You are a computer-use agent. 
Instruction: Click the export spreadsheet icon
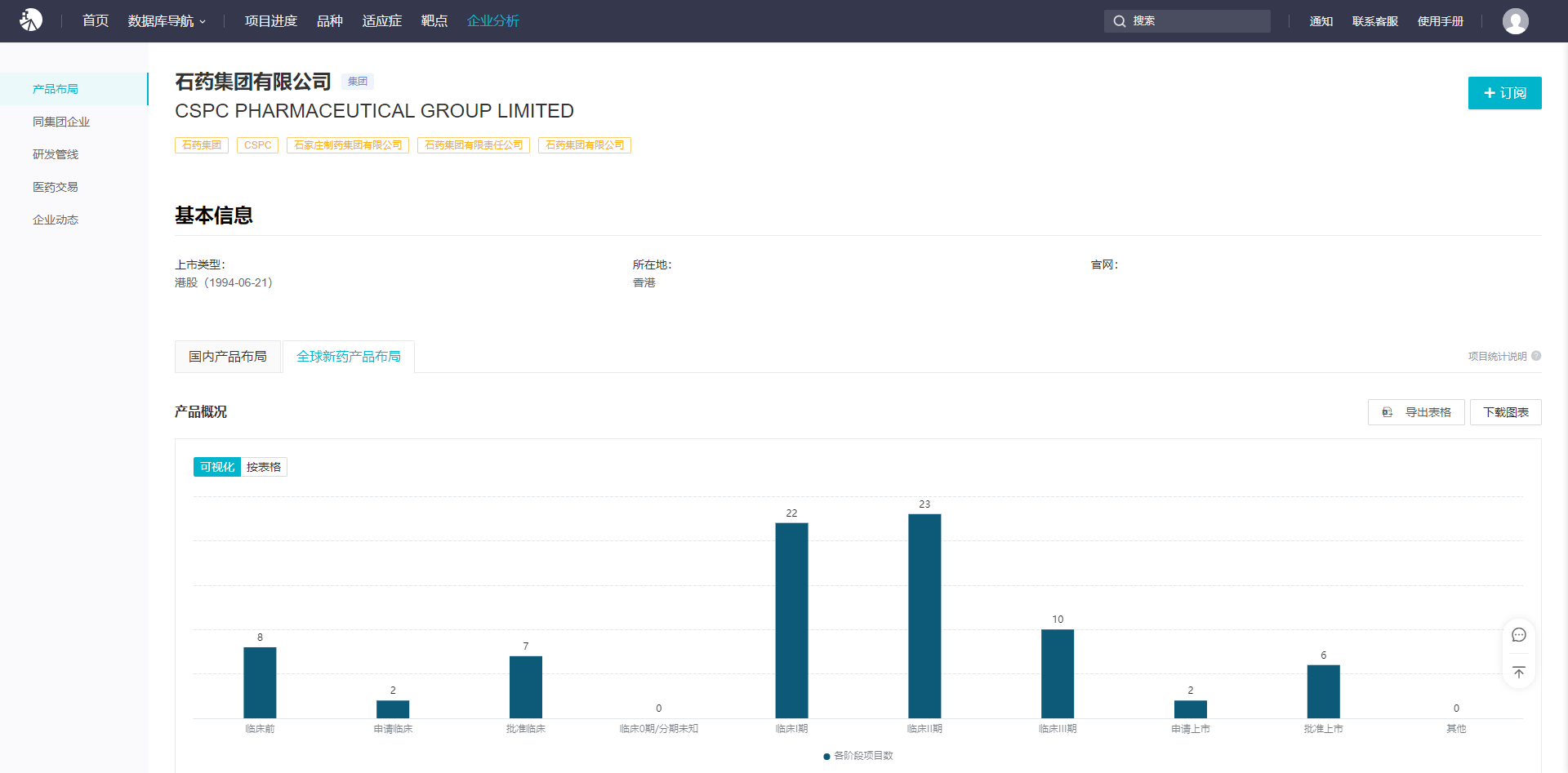(1387, 412)
